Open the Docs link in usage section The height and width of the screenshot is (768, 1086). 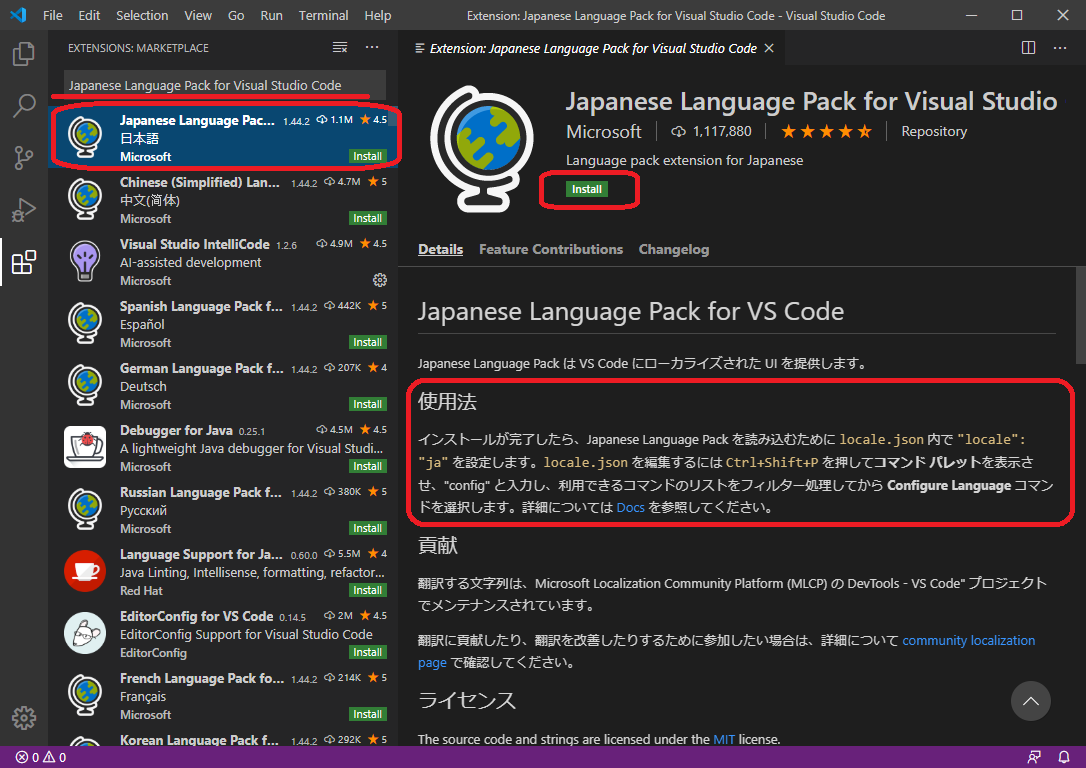[x=630, y=508]
